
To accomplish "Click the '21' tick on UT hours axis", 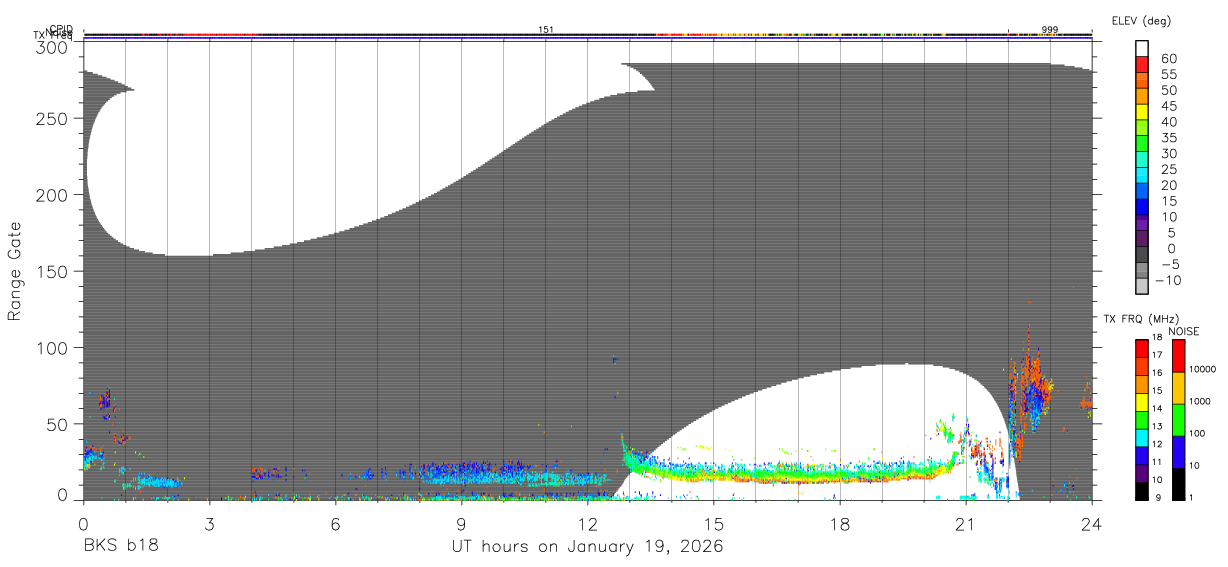I will 965,524.
